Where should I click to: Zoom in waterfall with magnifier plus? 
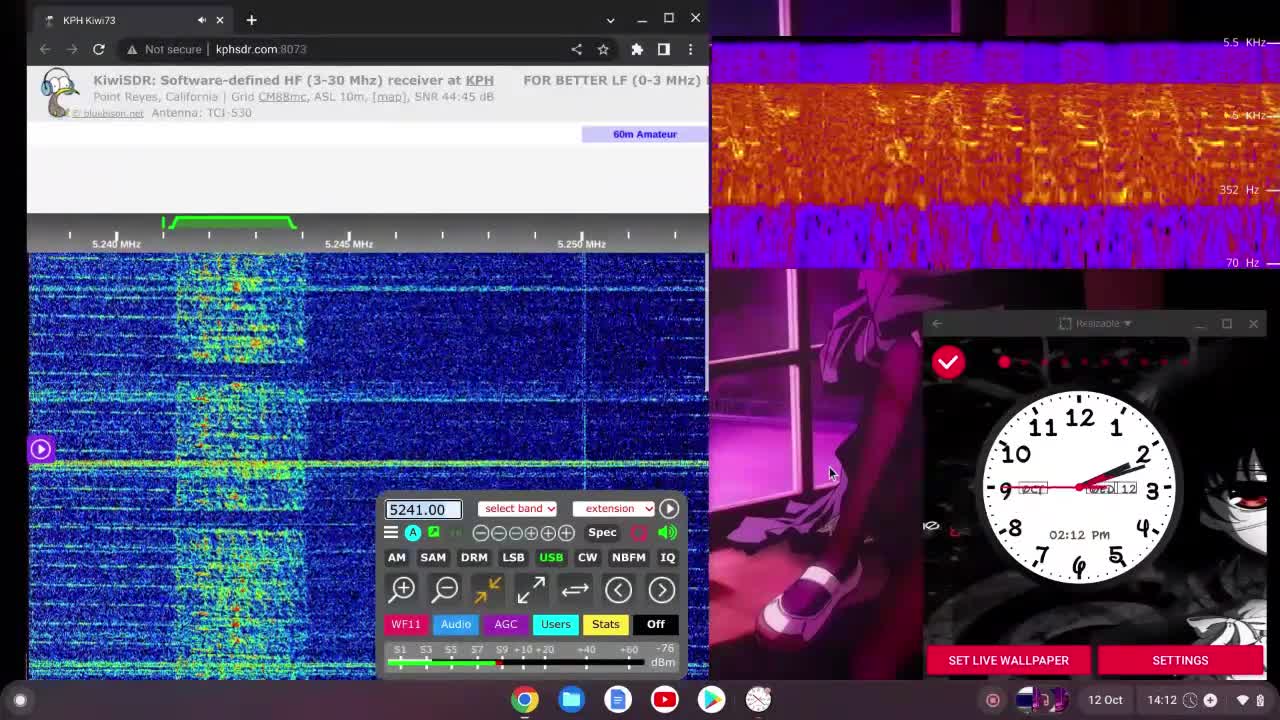point(403,590)
